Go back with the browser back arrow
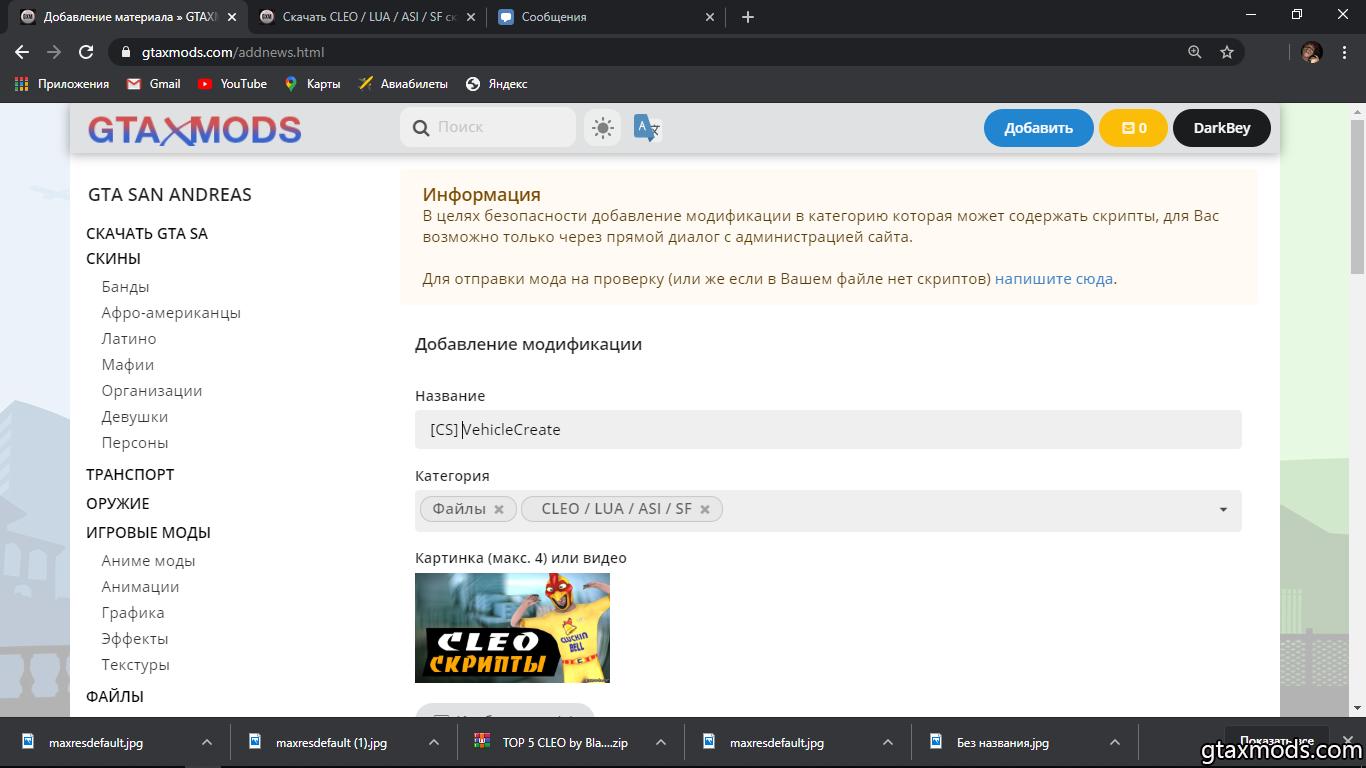1366x768 pixels. point(22,52)
